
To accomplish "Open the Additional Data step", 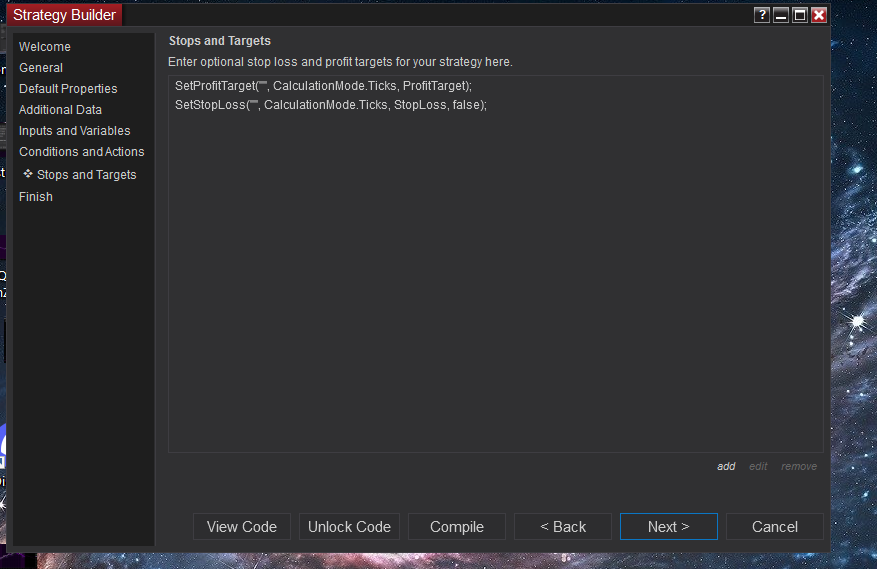I will 60,110.
